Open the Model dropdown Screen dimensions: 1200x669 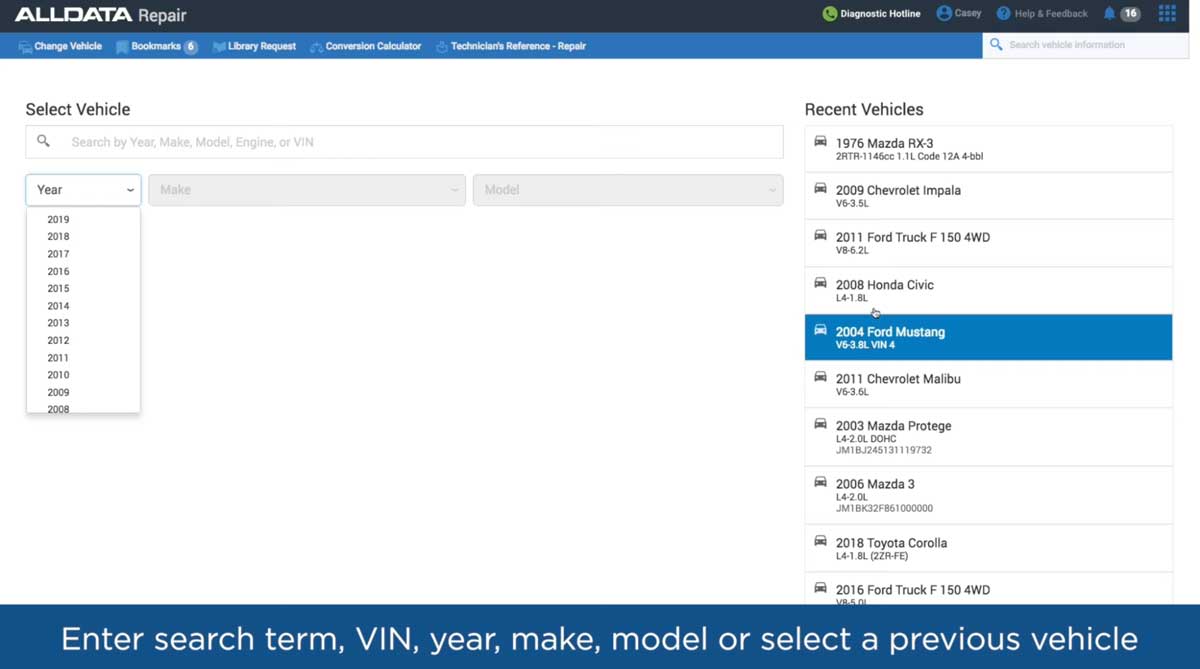628,189
